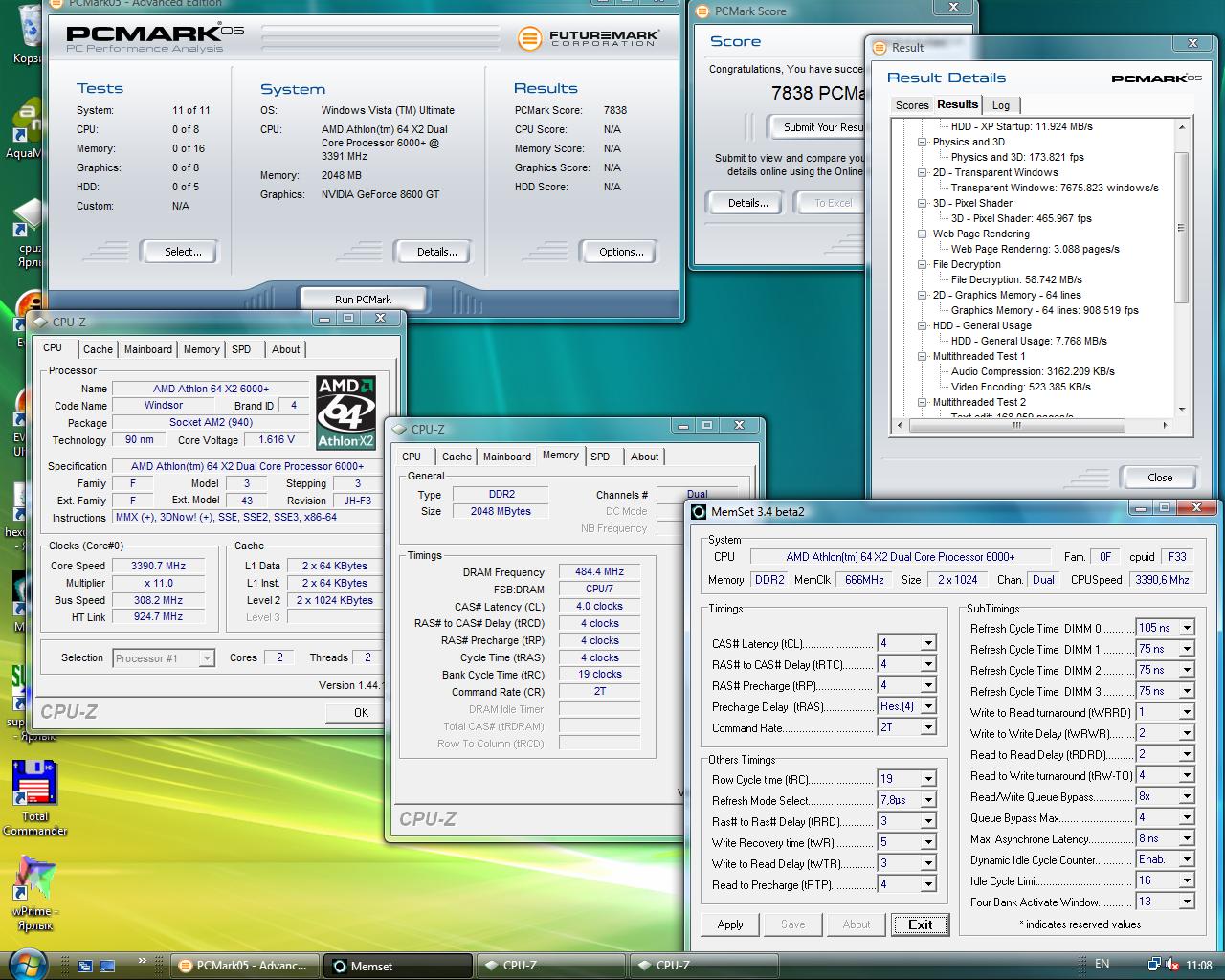Click down arrow of Result Details scrollbar
This screenshot has width=1225, height=980.
click(x=1182, y=410)
